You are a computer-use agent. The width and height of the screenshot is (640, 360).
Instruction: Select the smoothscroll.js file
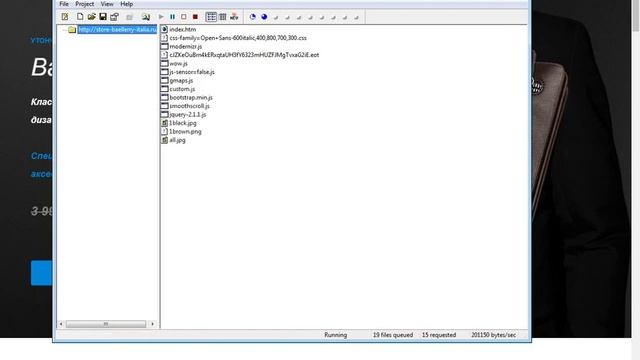pos(189,106)
